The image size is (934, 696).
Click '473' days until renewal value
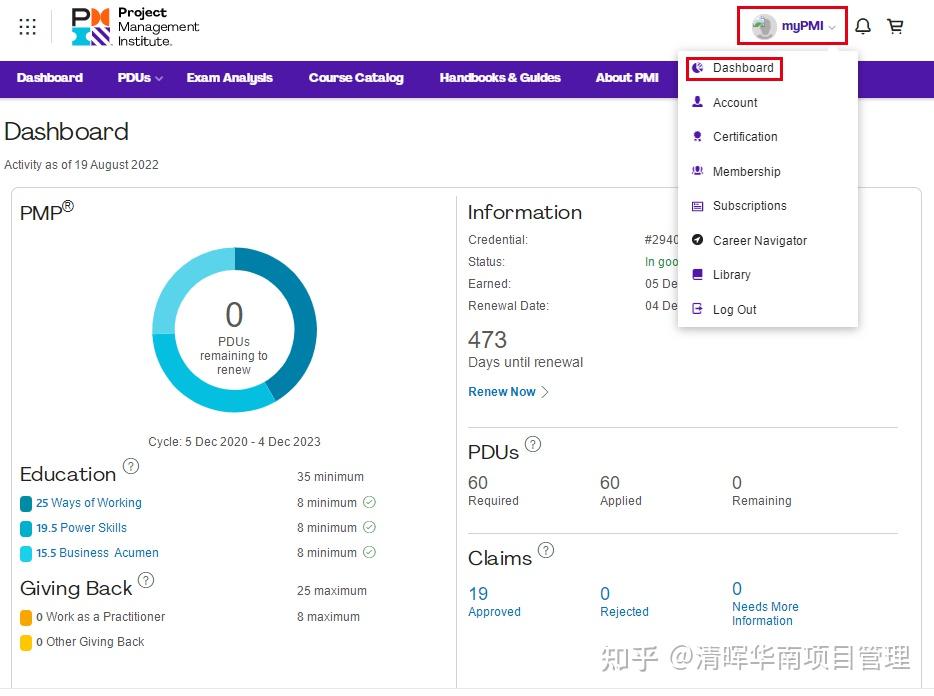click(487, 340)
